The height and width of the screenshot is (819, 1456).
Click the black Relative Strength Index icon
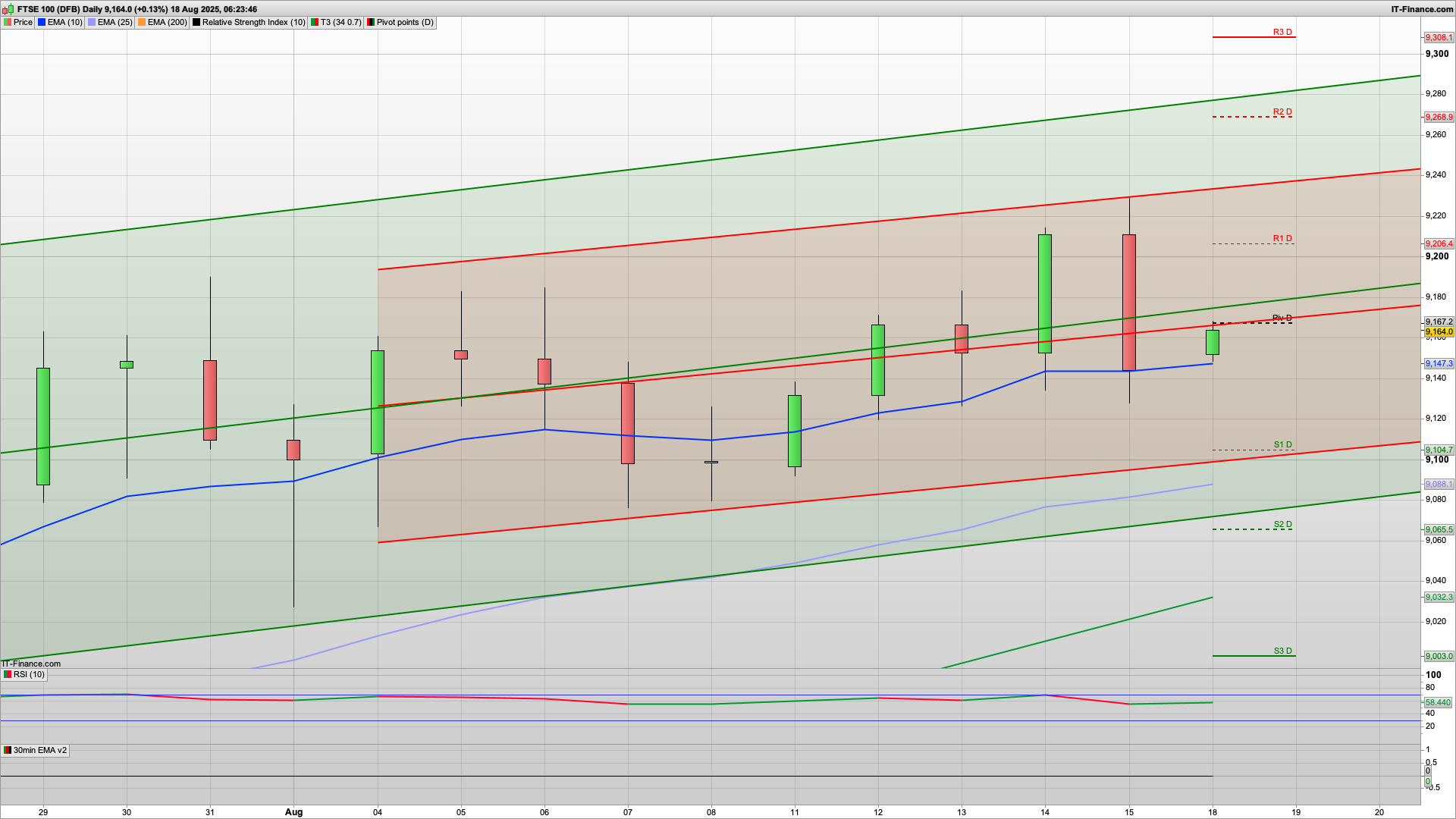pos(196,23)
